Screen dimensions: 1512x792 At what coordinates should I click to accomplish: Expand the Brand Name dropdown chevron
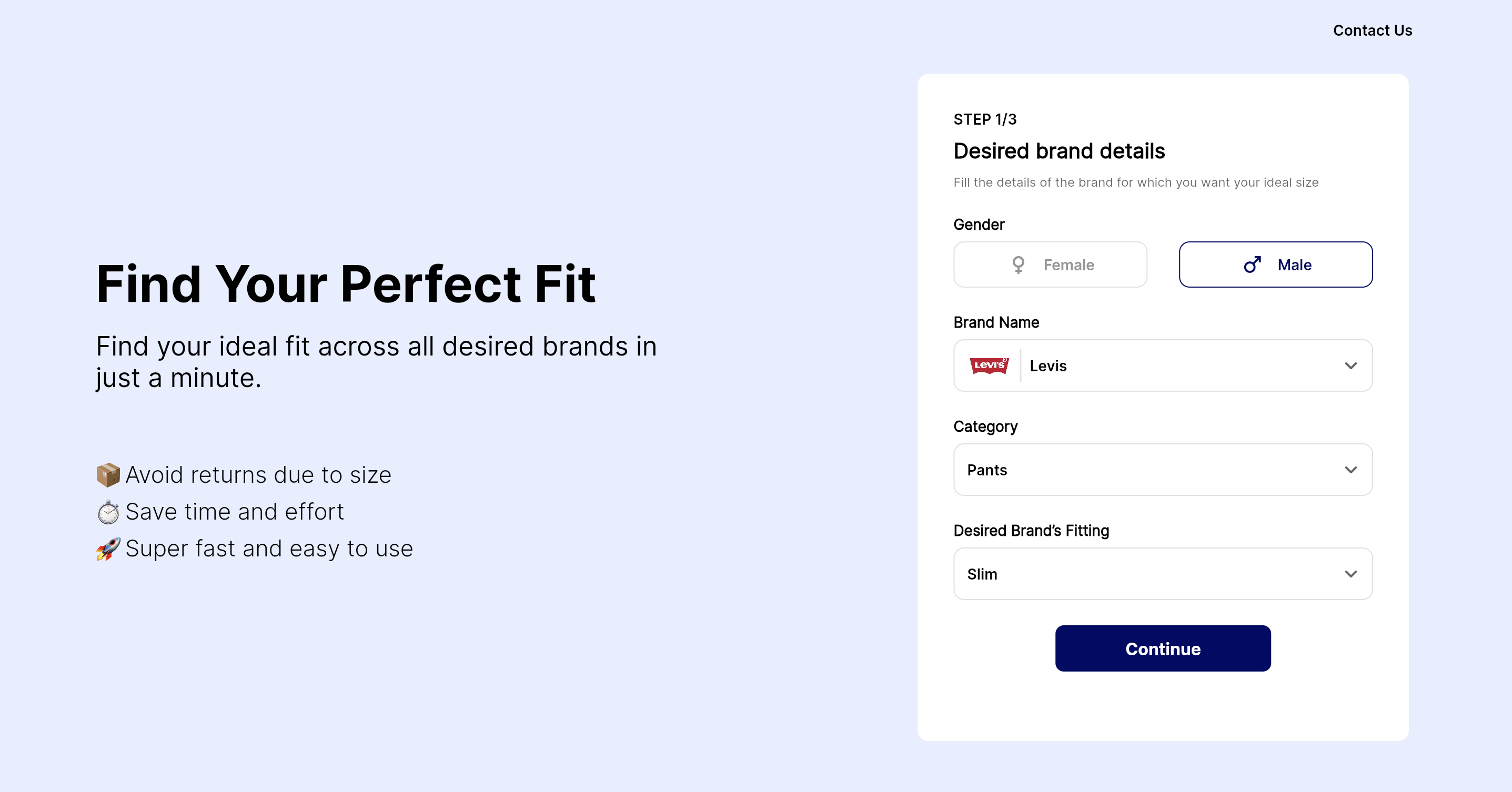[1350, 366]
